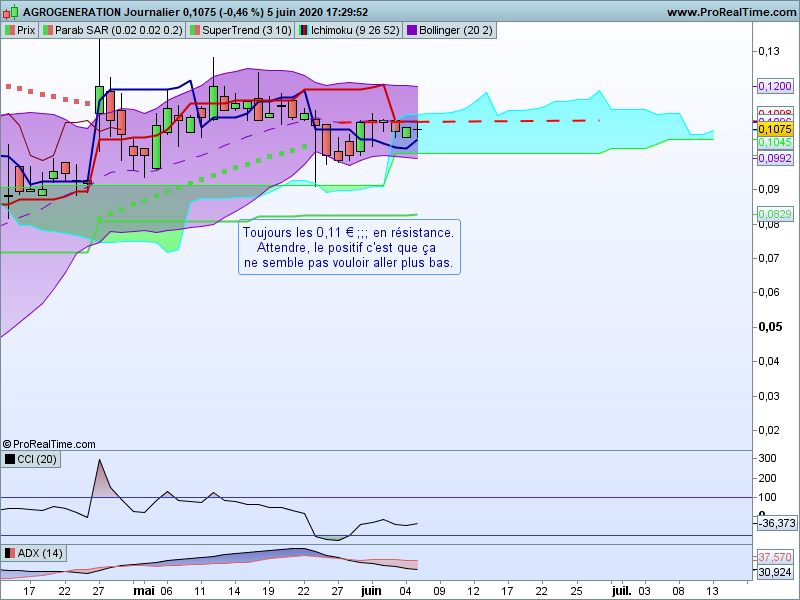This screenshot has width=800, height=600.
Task: Click the 0,07 price axis tick
Action: (769, 258)
